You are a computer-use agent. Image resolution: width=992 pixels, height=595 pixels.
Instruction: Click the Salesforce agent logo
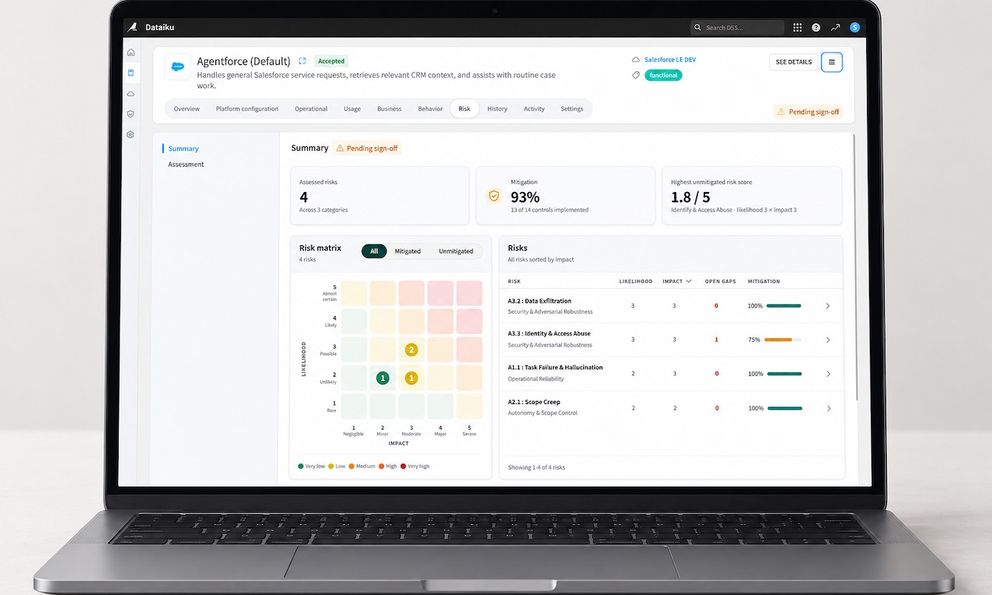[177, 66]
